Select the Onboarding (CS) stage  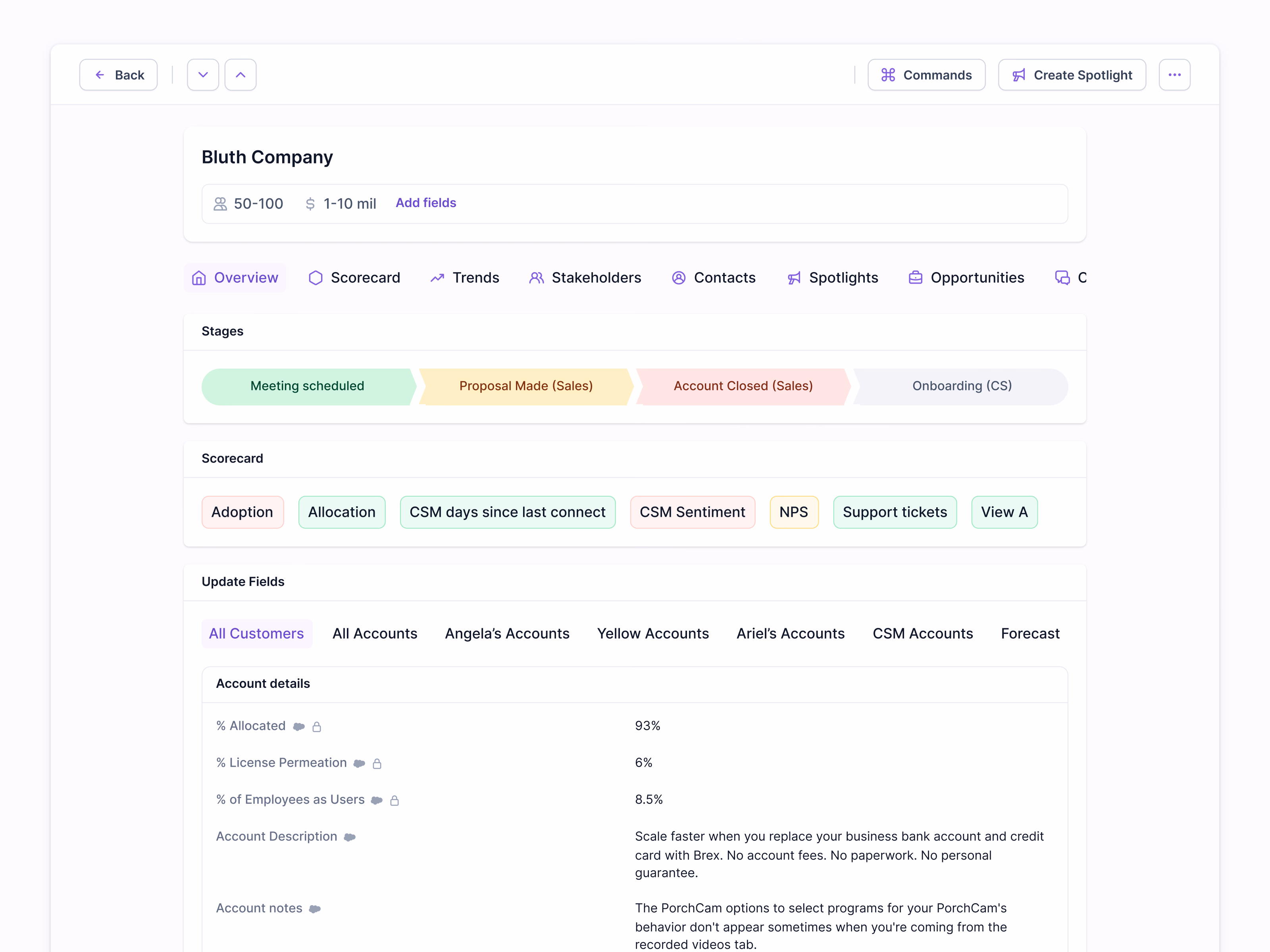(961, 386)
